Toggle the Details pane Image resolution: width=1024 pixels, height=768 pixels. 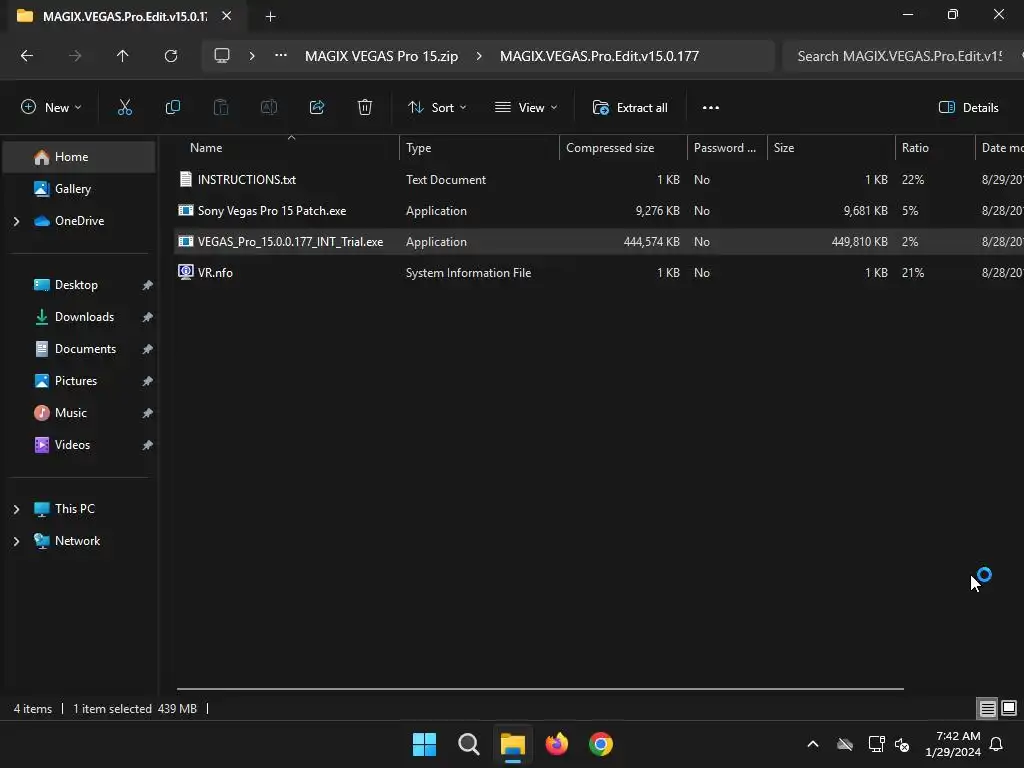[x=968, y=108]
